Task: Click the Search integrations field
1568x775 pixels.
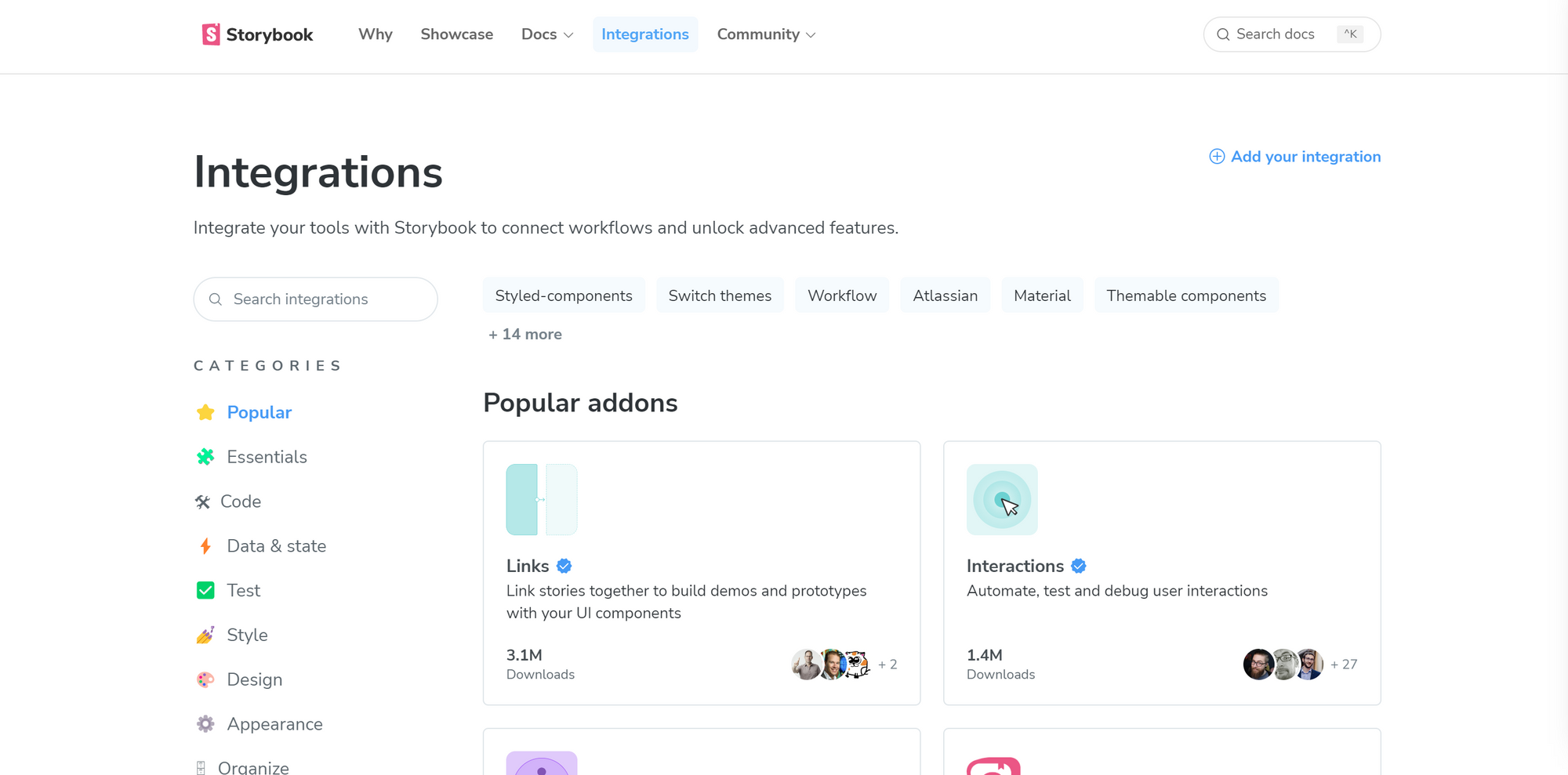Action: coord(314,299)
